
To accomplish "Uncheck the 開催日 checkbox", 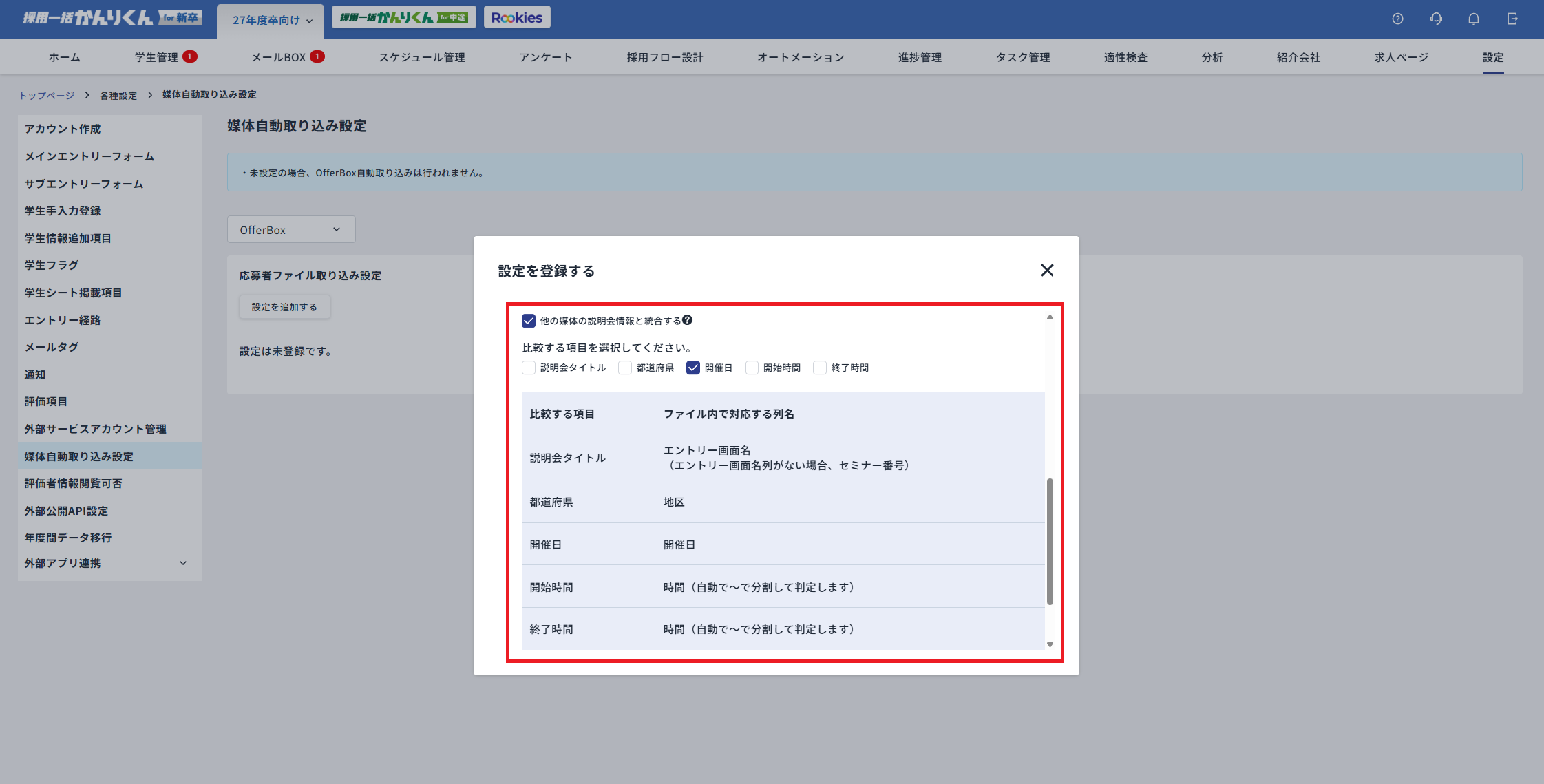I will tap(693, 368).
